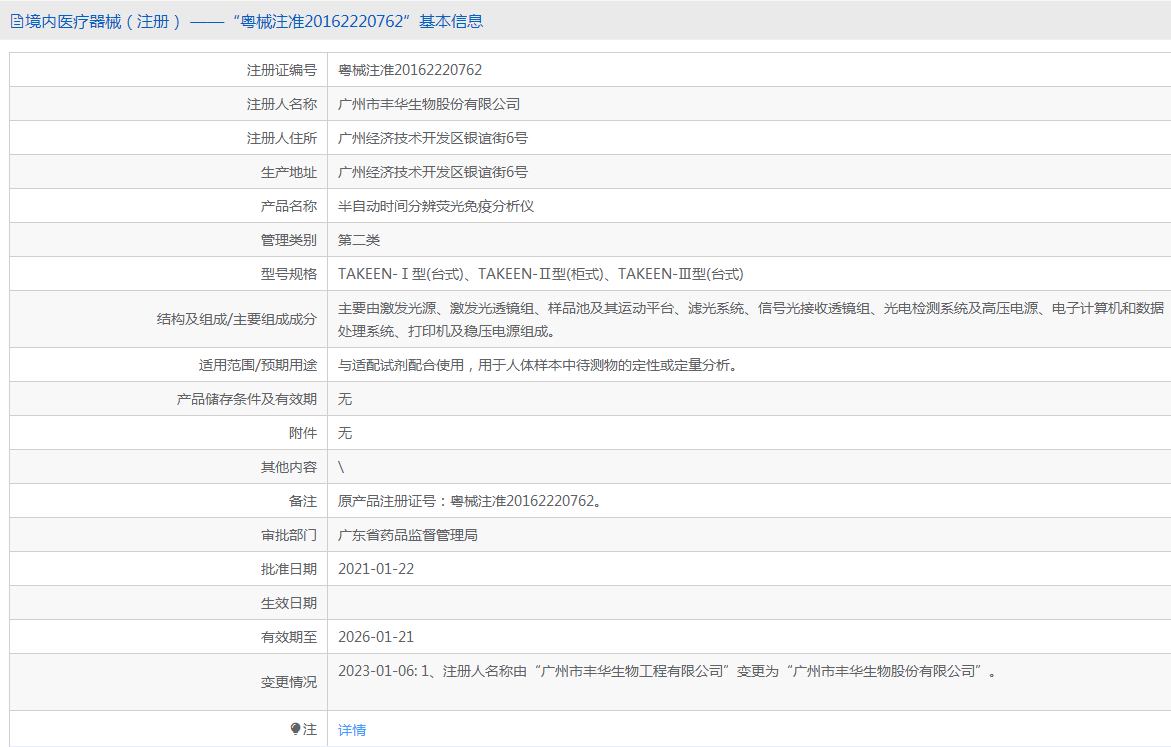Click the 备注 original registration number text

470,501
